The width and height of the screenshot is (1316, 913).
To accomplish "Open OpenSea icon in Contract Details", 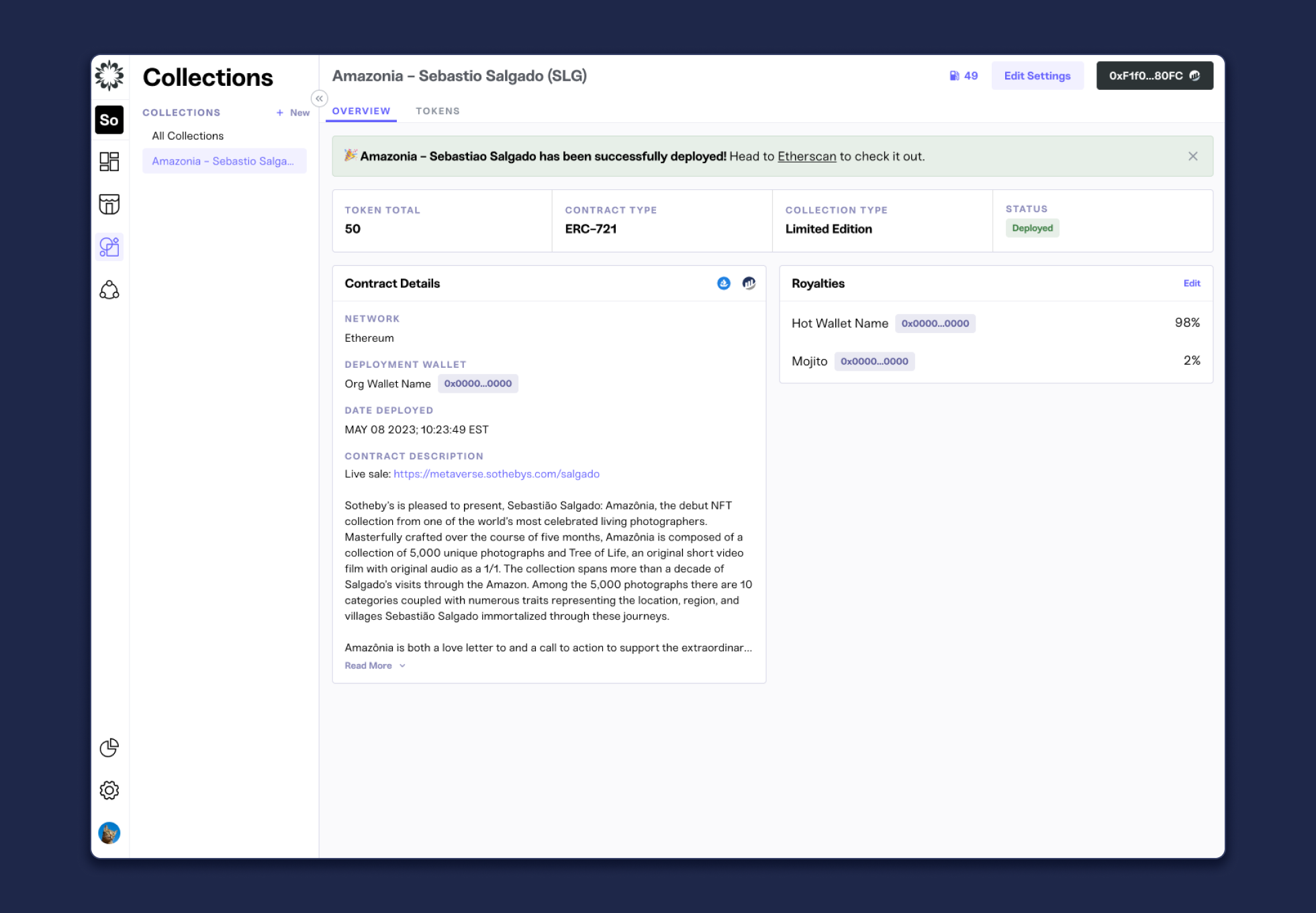I will [724, 283].
